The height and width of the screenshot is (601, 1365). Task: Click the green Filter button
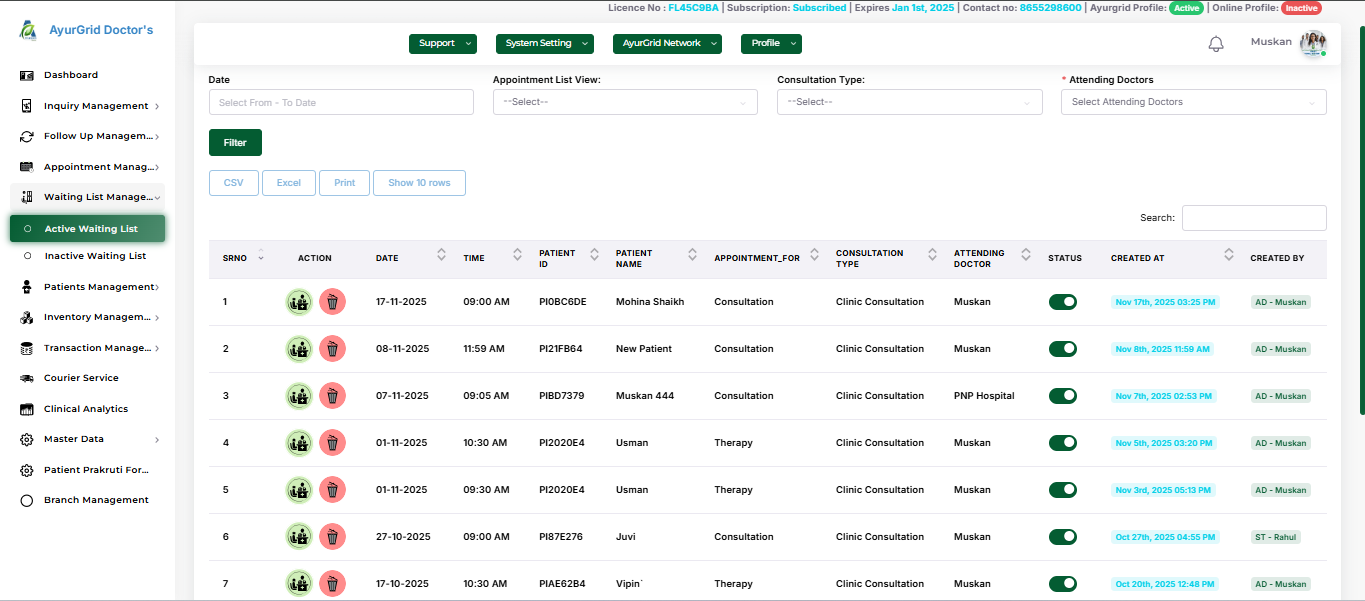click(235, 143)
